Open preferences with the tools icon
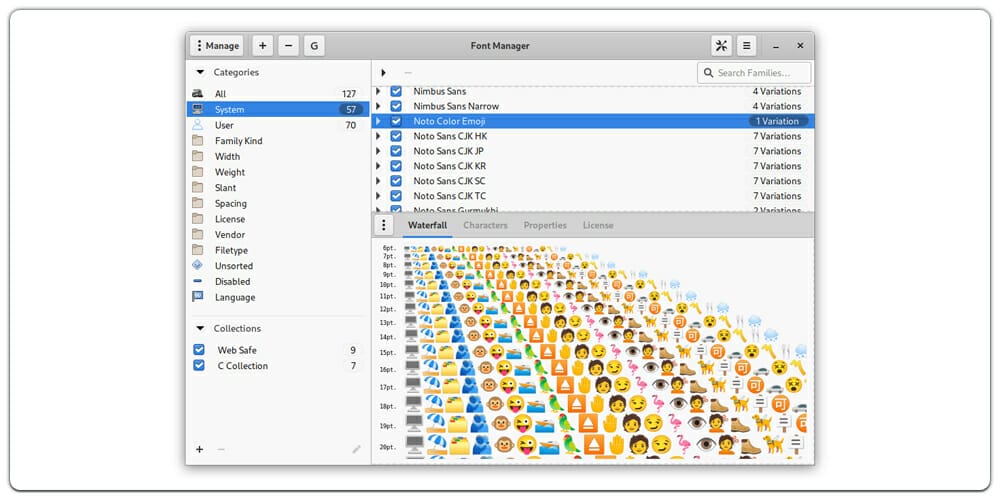The image size is (1000, 500). click(x=721, y=46)
